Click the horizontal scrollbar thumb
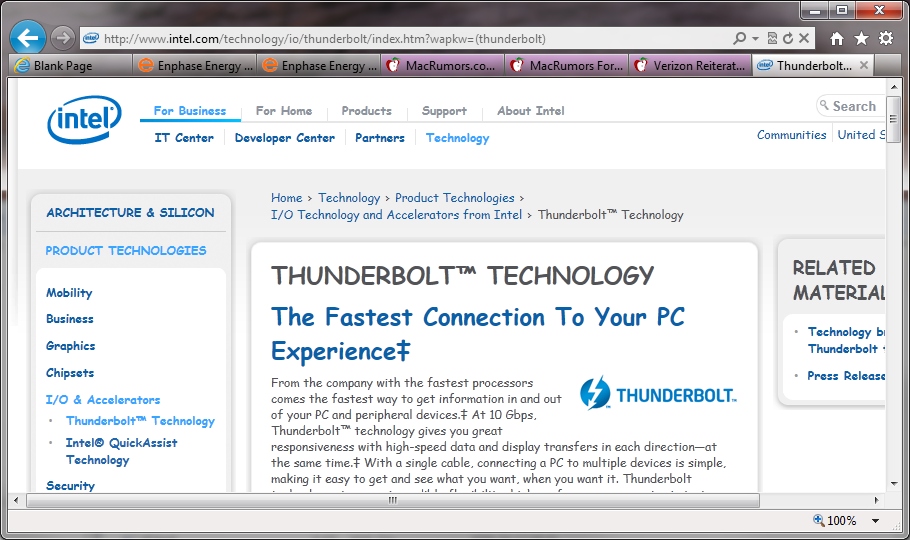The height and width of the screenshot is (540, 910). [x=393, y=500]
